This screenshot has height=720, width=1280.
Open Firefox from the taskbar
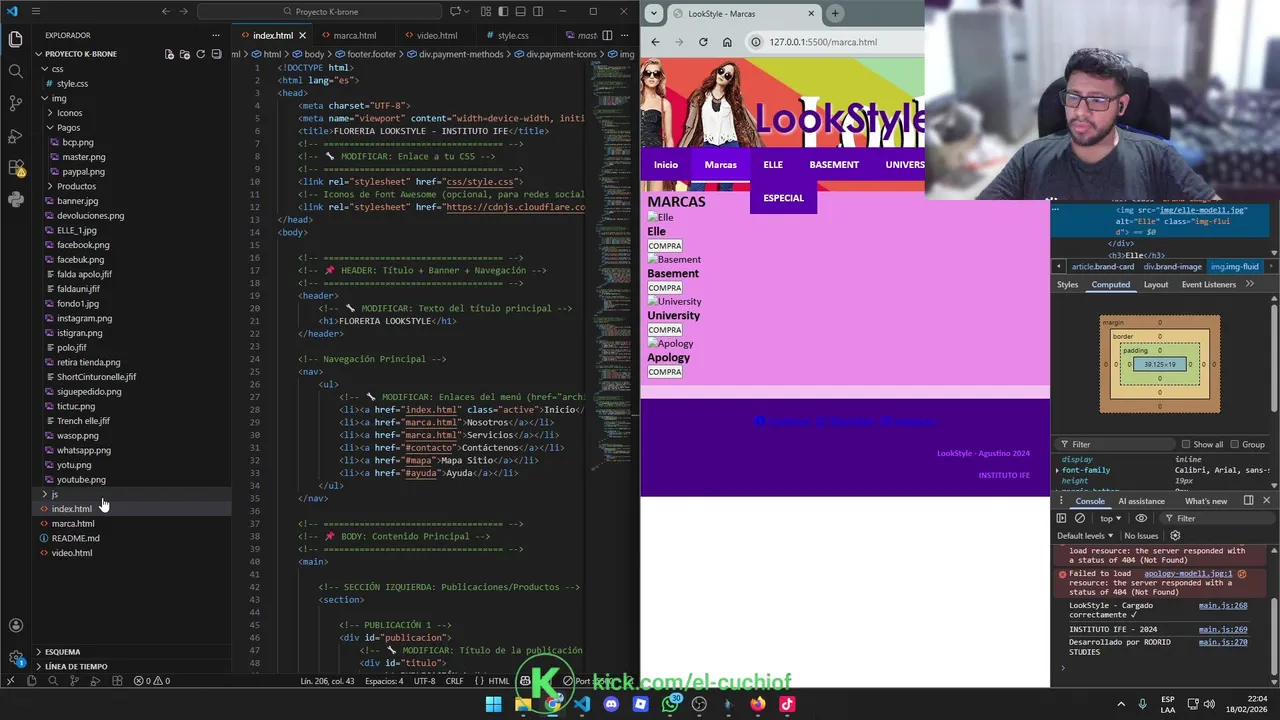pyautogui.click(x=758, y=704)
